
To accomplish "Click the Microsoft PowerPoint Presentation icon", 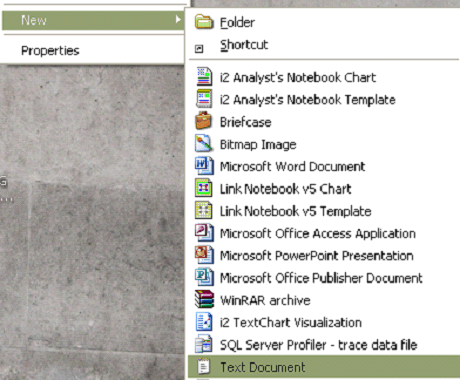I will [x=204, y=255].
